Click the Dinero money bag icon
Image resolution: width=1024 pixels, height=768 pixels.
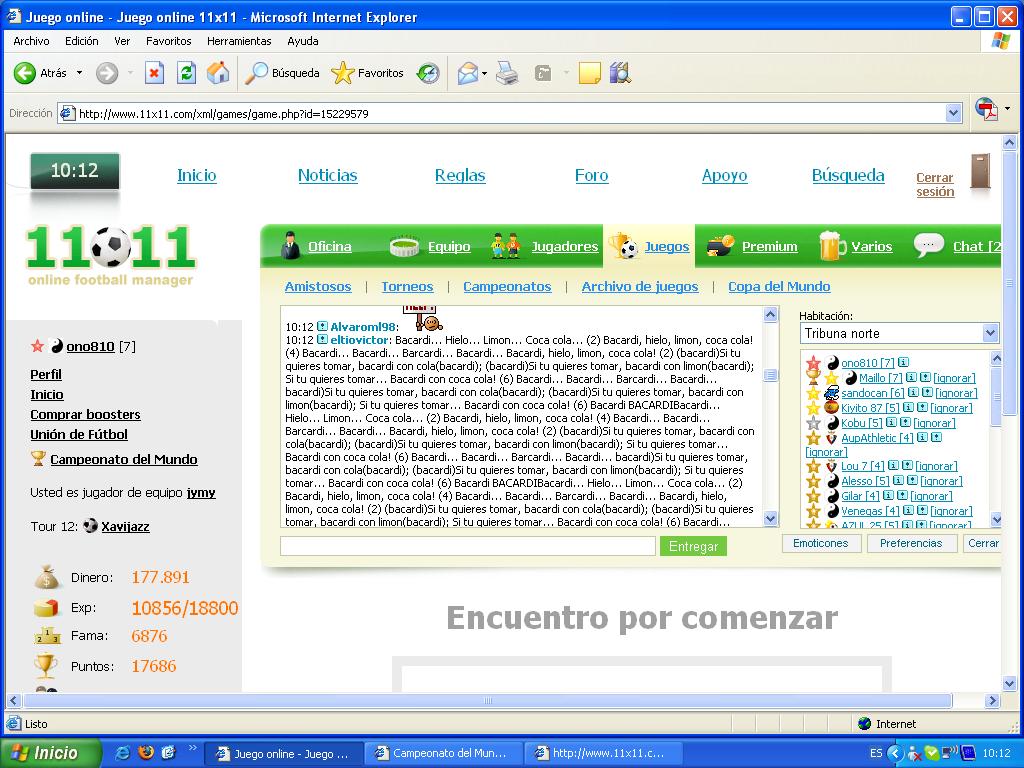point(47,577)
